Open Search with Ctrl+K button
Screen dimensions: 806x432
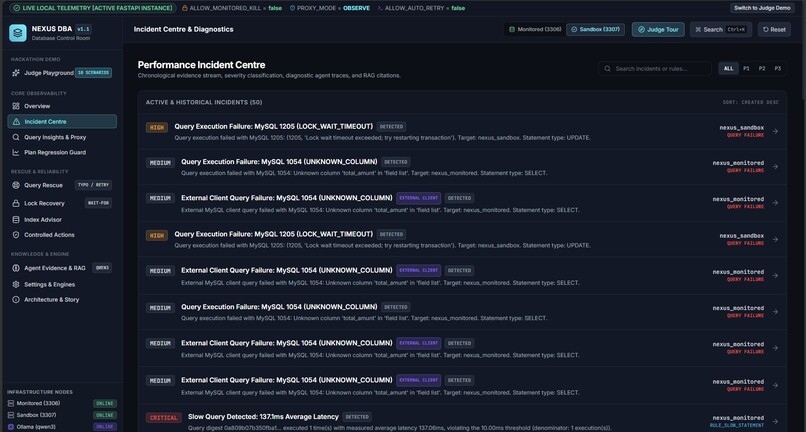pos(721,29)
